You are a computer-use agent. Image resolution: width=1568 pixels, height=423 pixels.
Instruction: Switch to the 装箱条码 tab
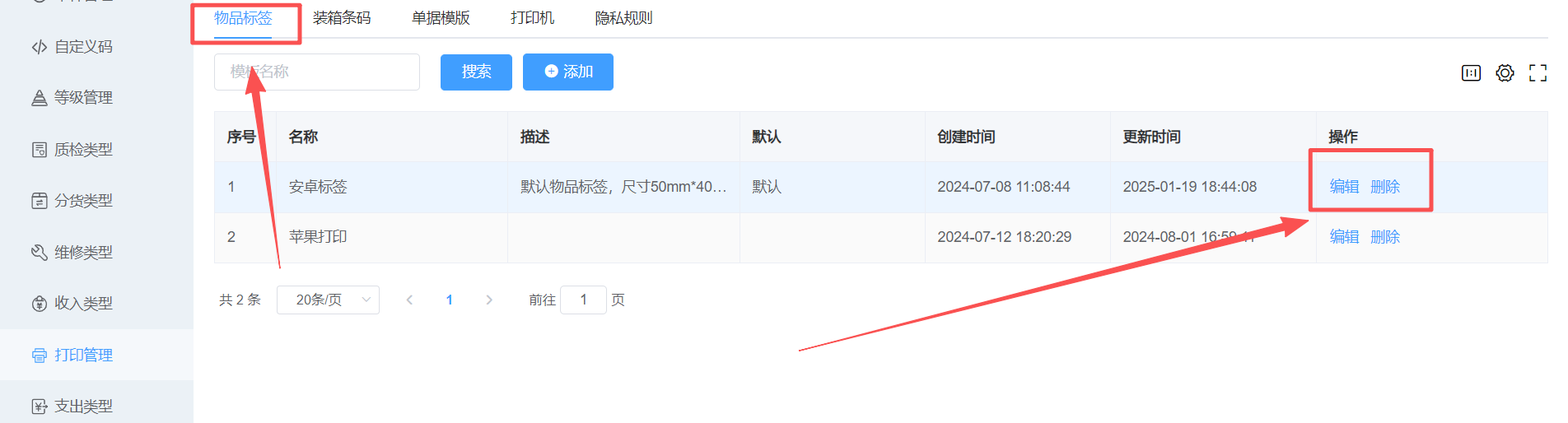point(342,18)
